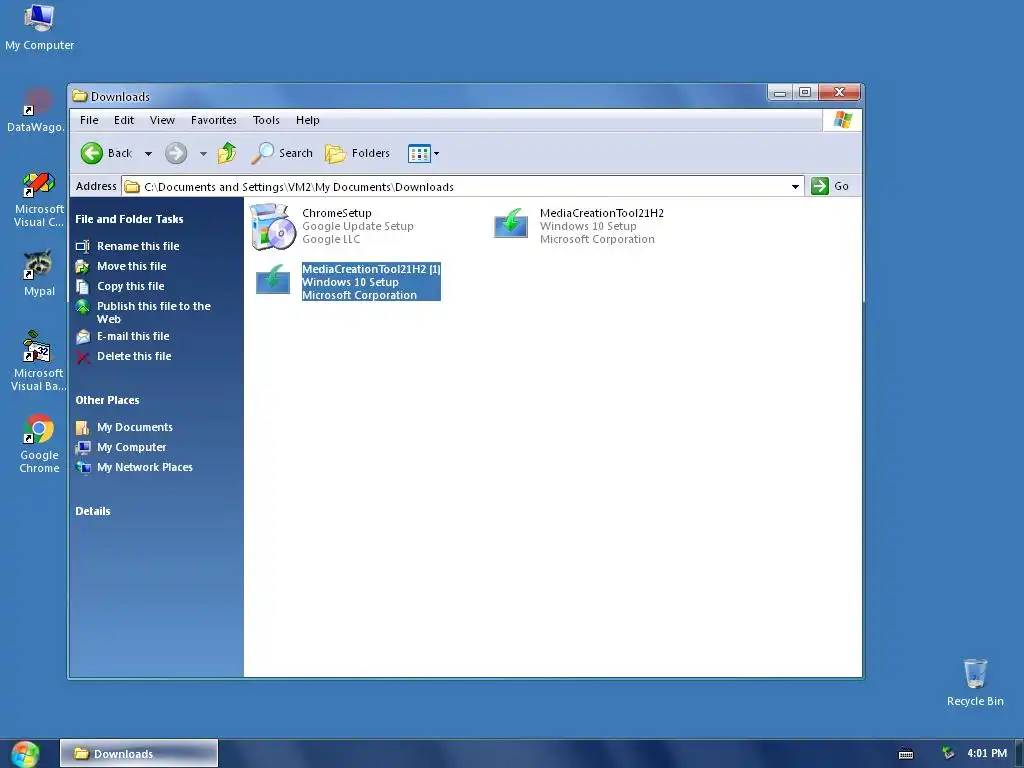This screenshot has height=768, width=1024.
Task: Click Rename this file link
Action: click(x=138, y=246)
